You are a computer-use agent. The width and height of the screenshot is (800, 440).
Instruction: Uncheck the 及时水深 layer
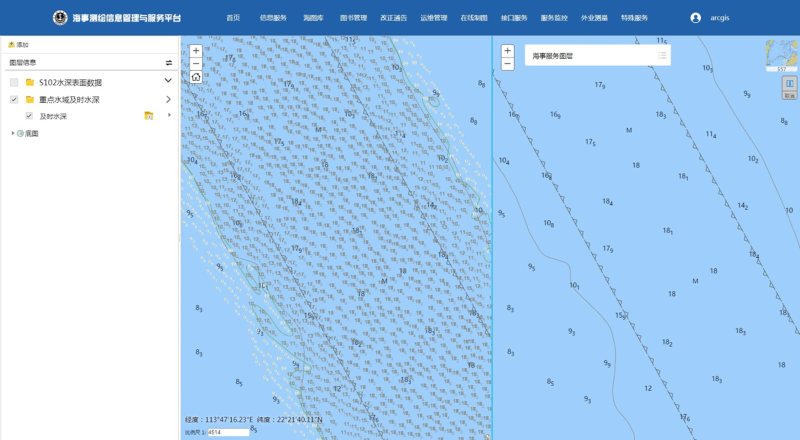click(x=29, y=116)
